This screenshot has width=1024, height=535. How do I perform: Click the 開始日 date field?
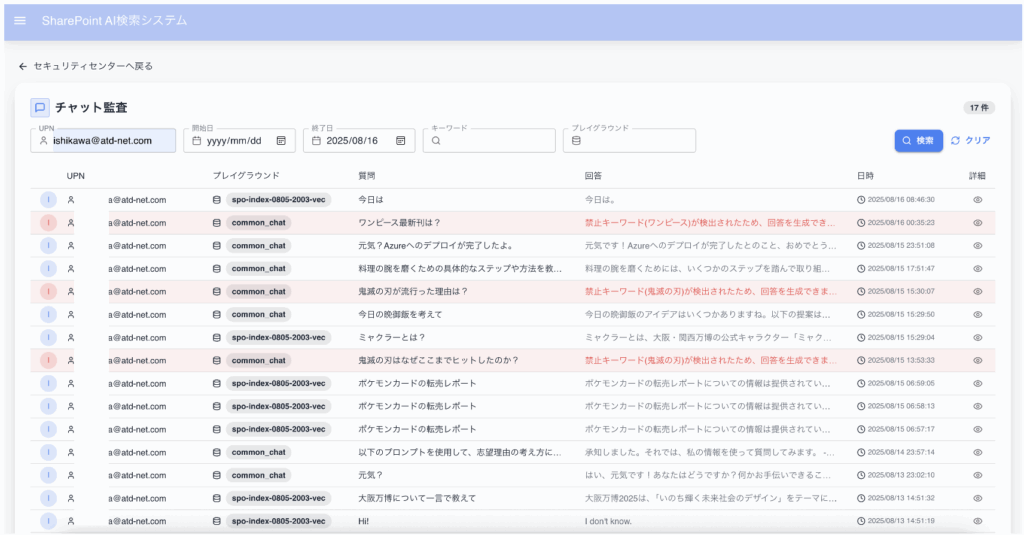(233, 141)
